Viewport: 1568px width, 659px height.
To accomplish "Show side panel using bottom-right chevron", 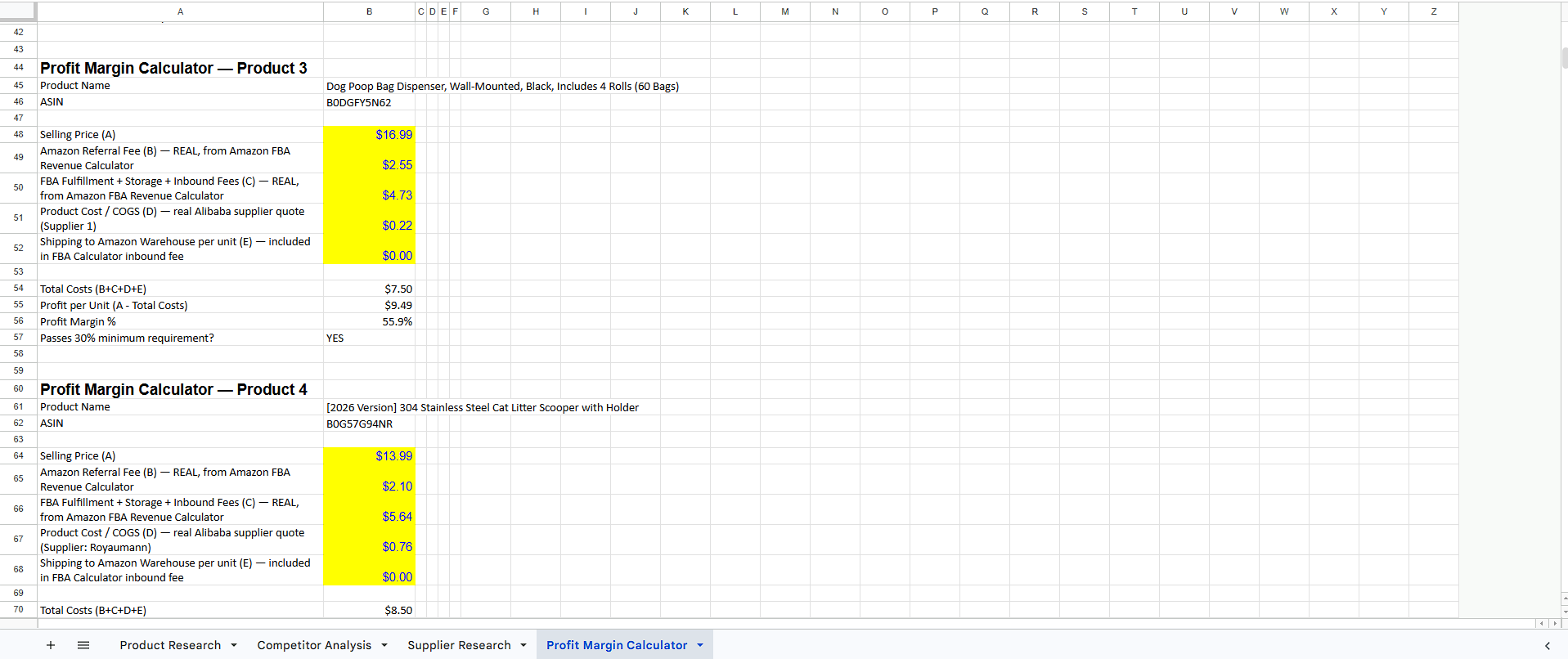I will [x=1547, y=646].
